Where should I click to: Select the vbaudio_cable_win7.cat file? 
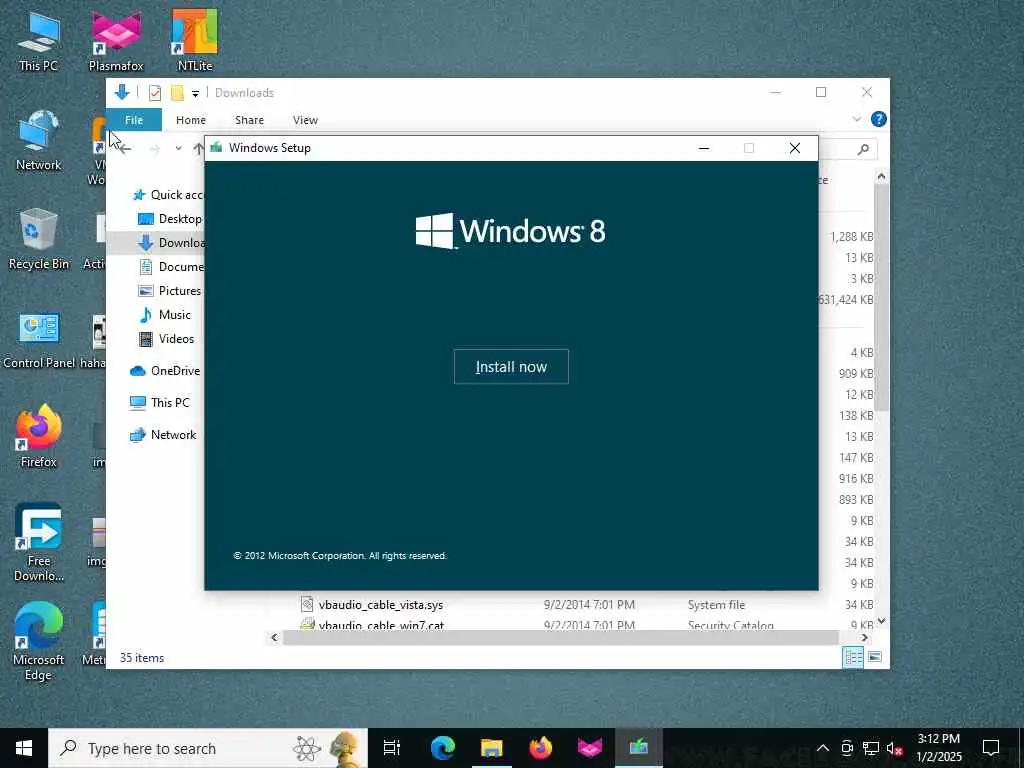[x=381, y=625]
